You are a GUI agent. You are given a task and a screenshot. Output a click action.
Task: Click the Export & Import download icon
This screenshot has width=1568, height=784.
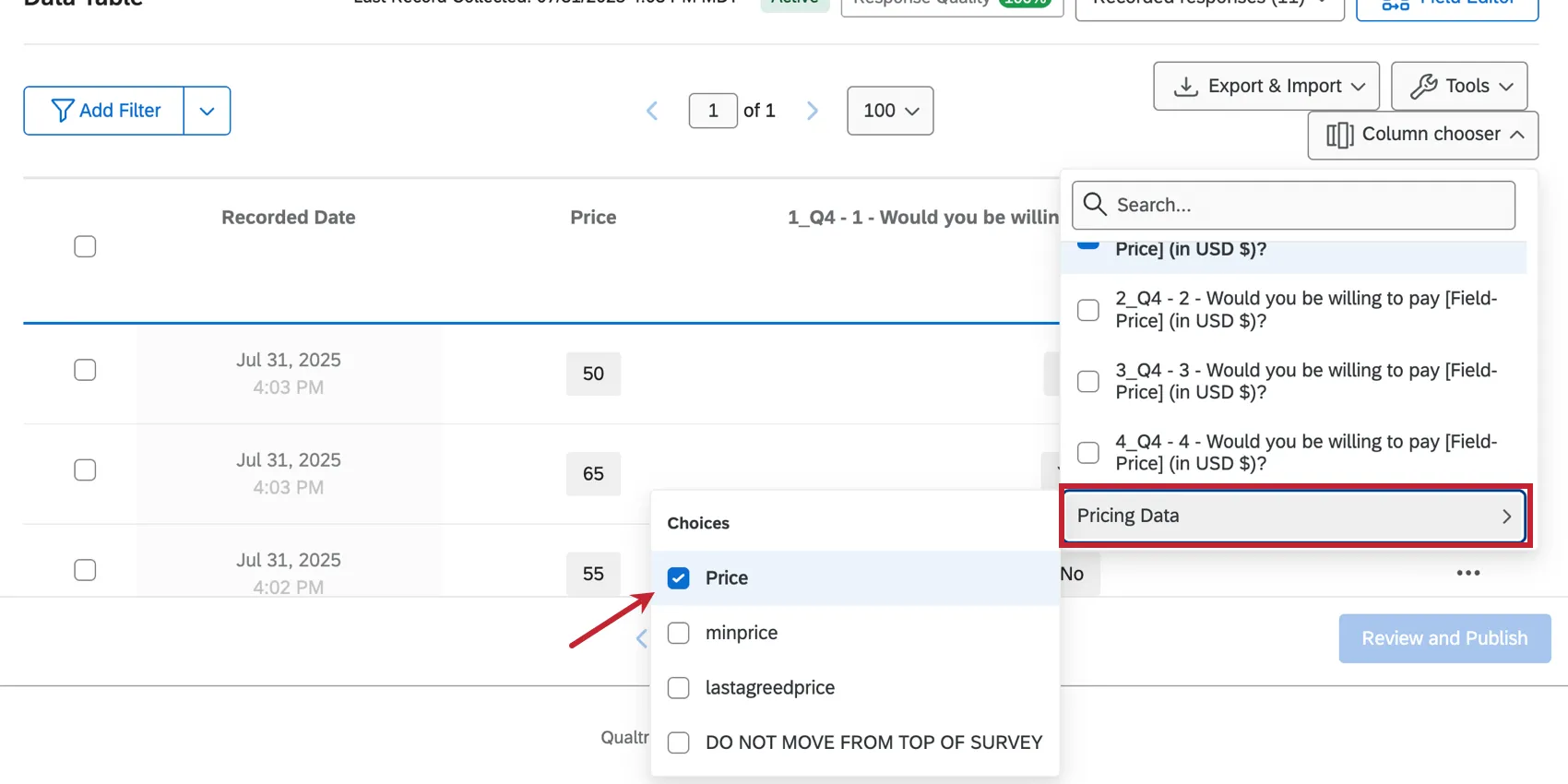point(1185,86)
